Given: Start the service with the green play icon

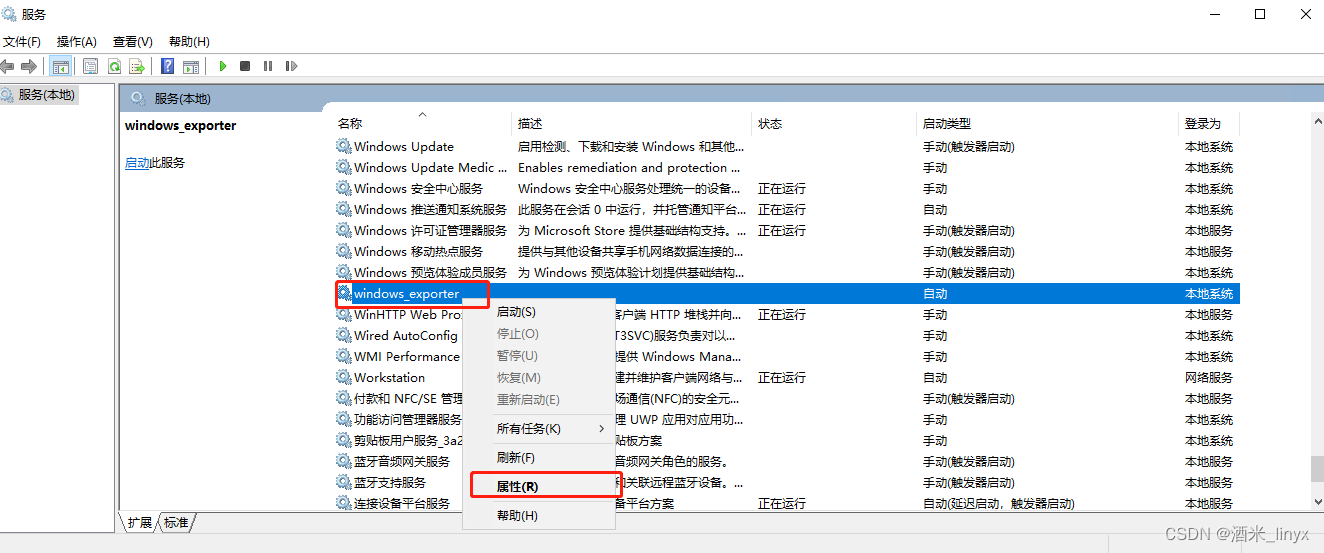Looking at the screenshot, I should [222, 66].
